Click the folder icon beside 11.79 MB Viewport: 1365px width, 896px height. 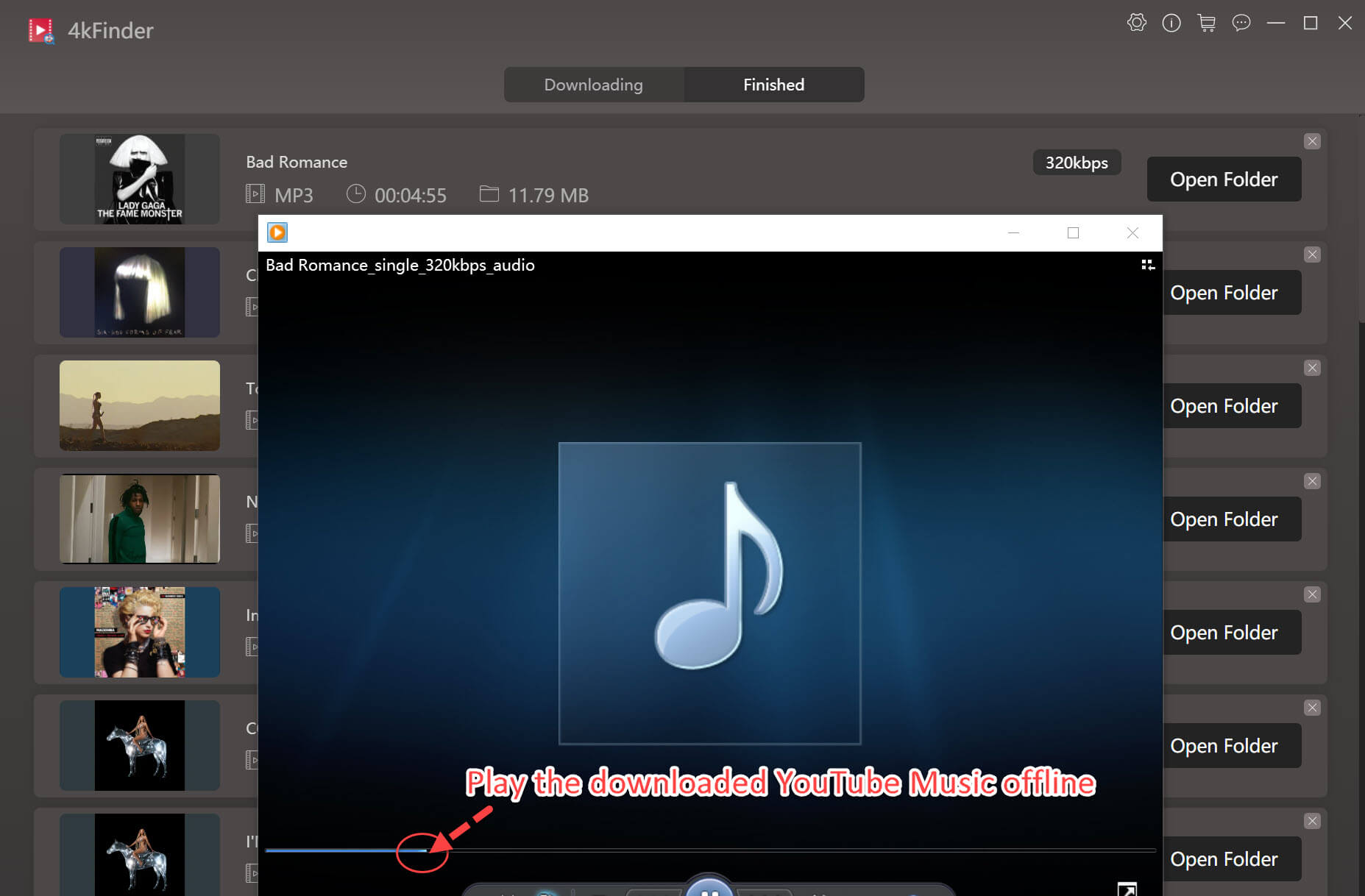[x=489, y=194]
